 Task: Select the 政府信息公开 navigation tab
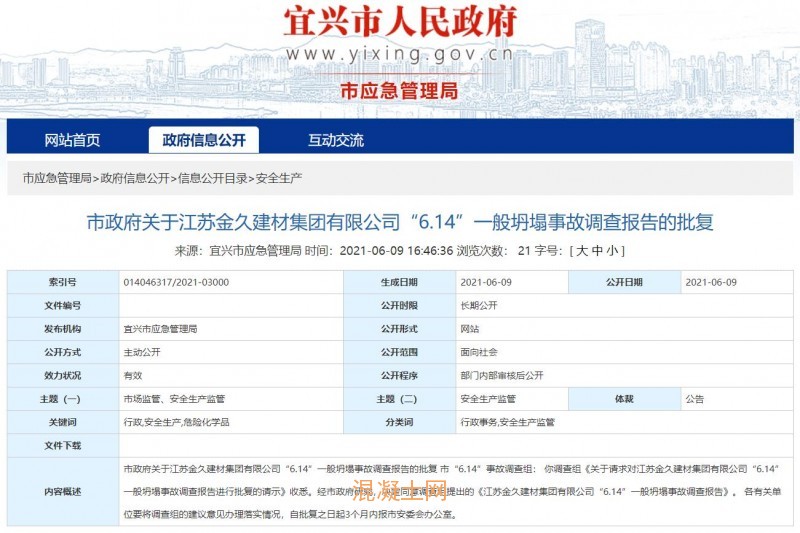[203, 140]
